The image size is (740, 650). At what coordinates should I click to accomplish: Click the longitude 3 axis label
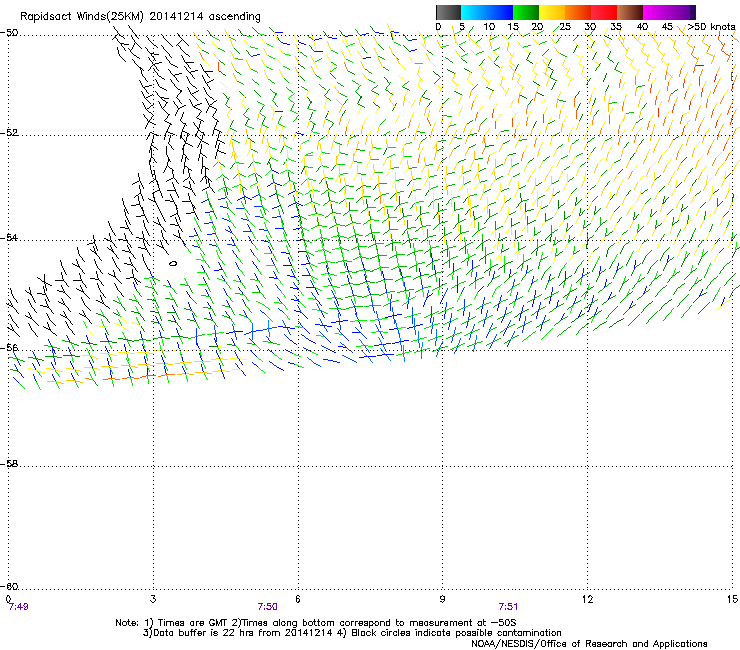tap(153, 599)
